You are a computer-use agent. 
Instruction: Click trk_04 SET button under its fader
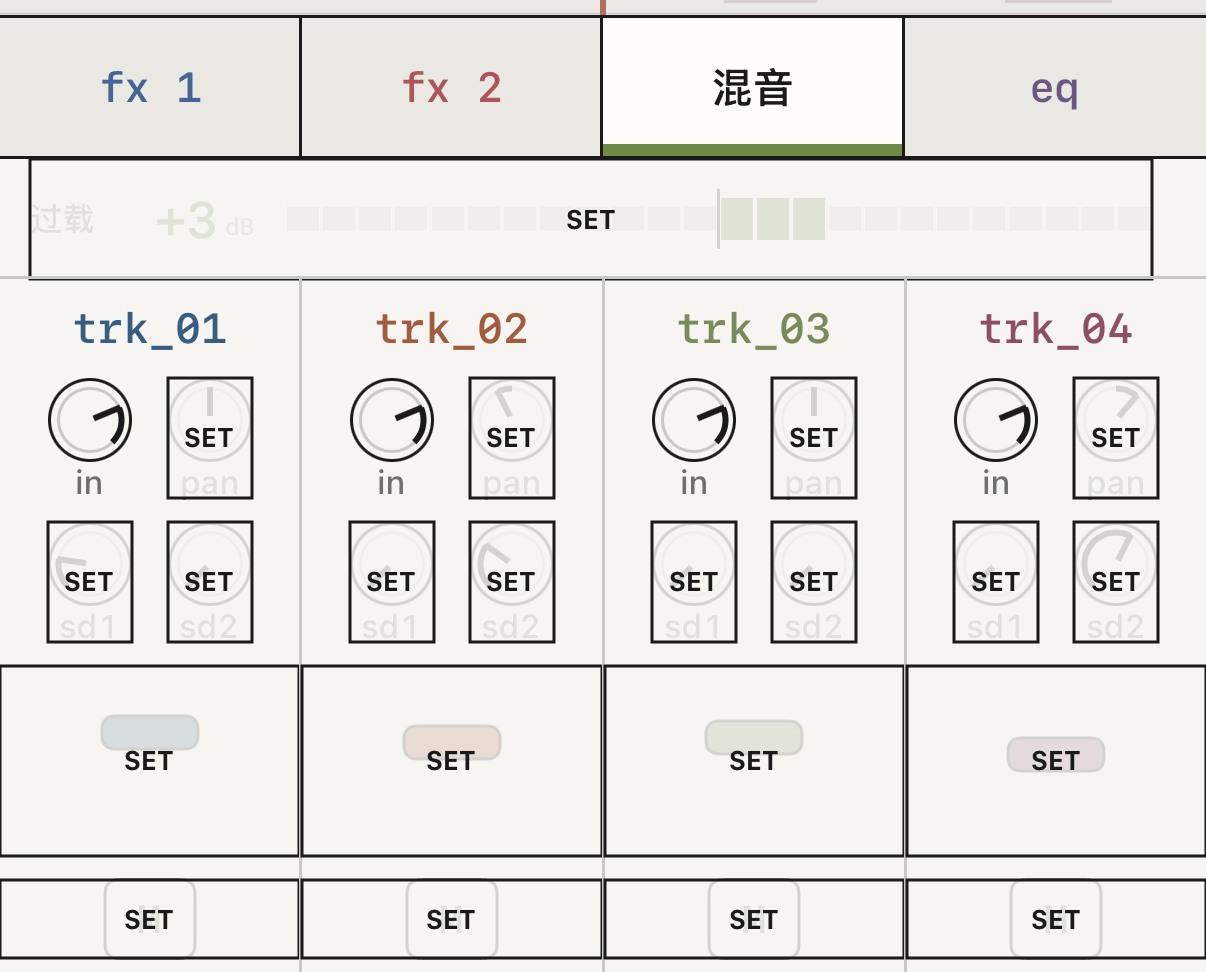1056,919
